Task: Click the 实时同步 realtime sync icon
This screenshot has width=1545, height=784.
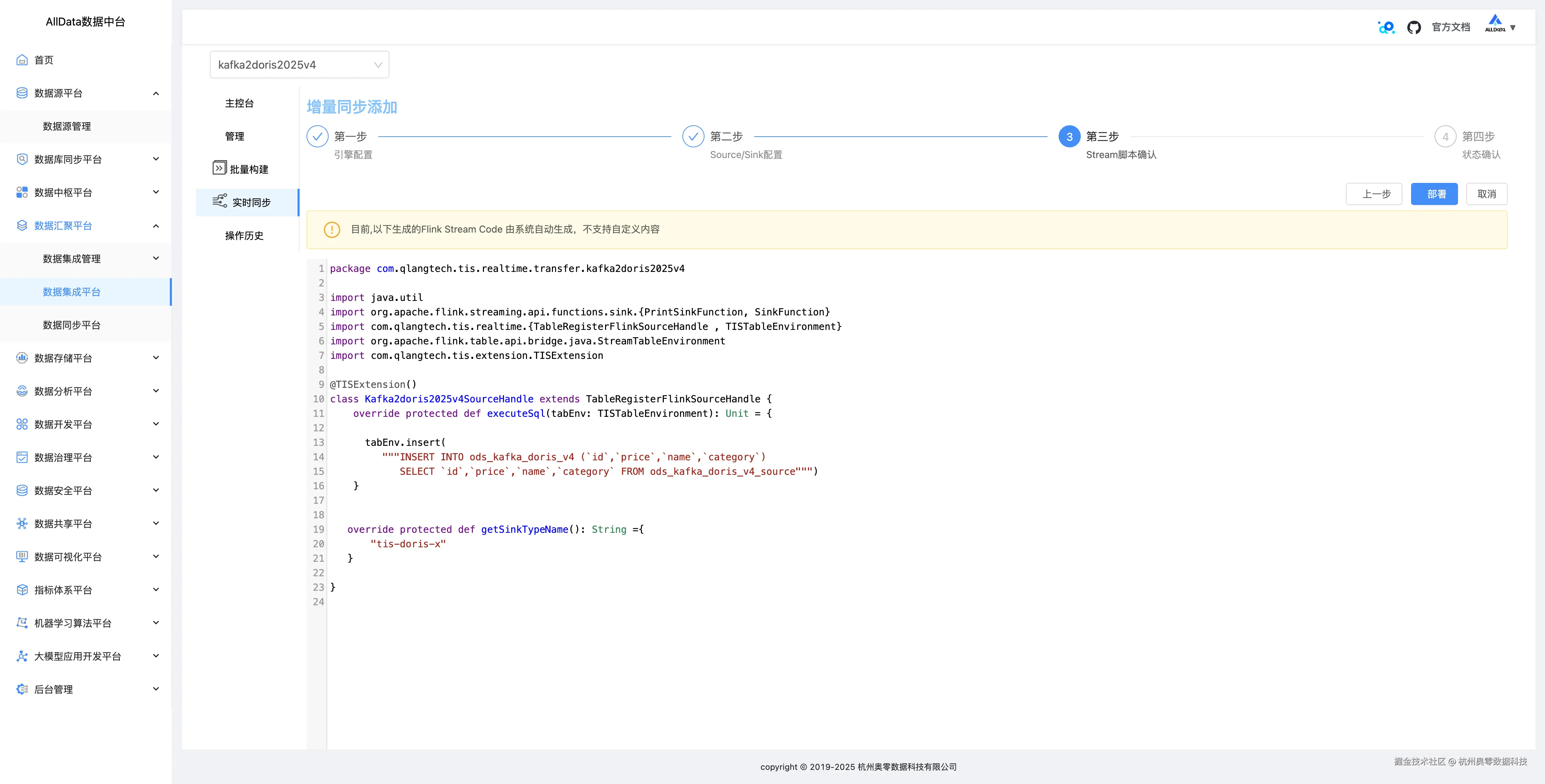Action: click(220, 202)
